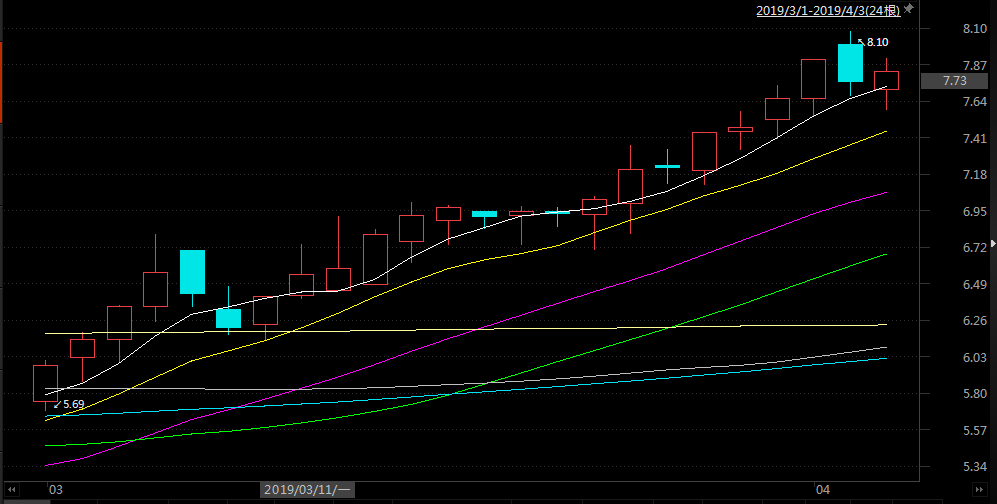Select the first red candlestick above the 5.69 annotation
The width and height of the screenshot is (997, 504).
pyautogui.click(x=45, y=383)
